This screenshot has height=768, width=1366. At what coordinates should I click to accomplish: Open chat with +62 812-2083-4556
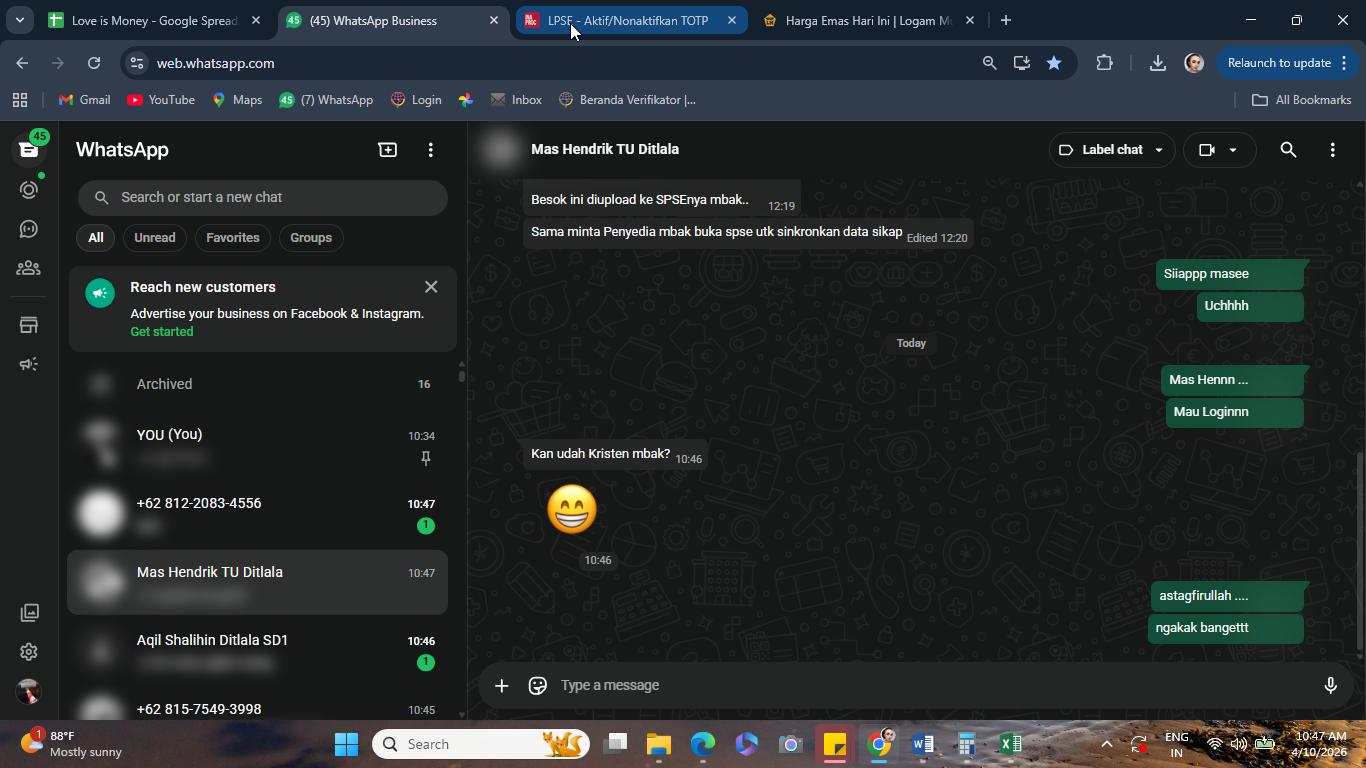[258, 514]
